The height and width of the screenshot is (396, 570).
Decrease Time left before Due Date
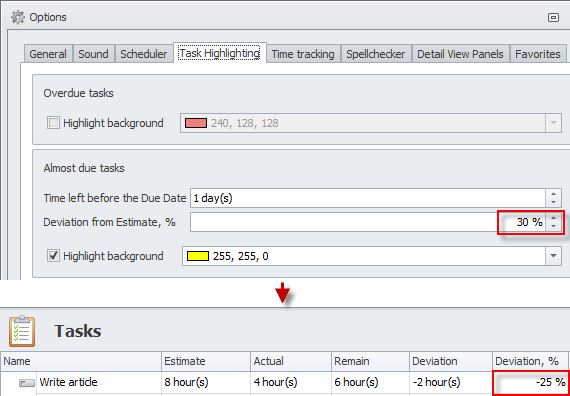[x=553, y=203]
